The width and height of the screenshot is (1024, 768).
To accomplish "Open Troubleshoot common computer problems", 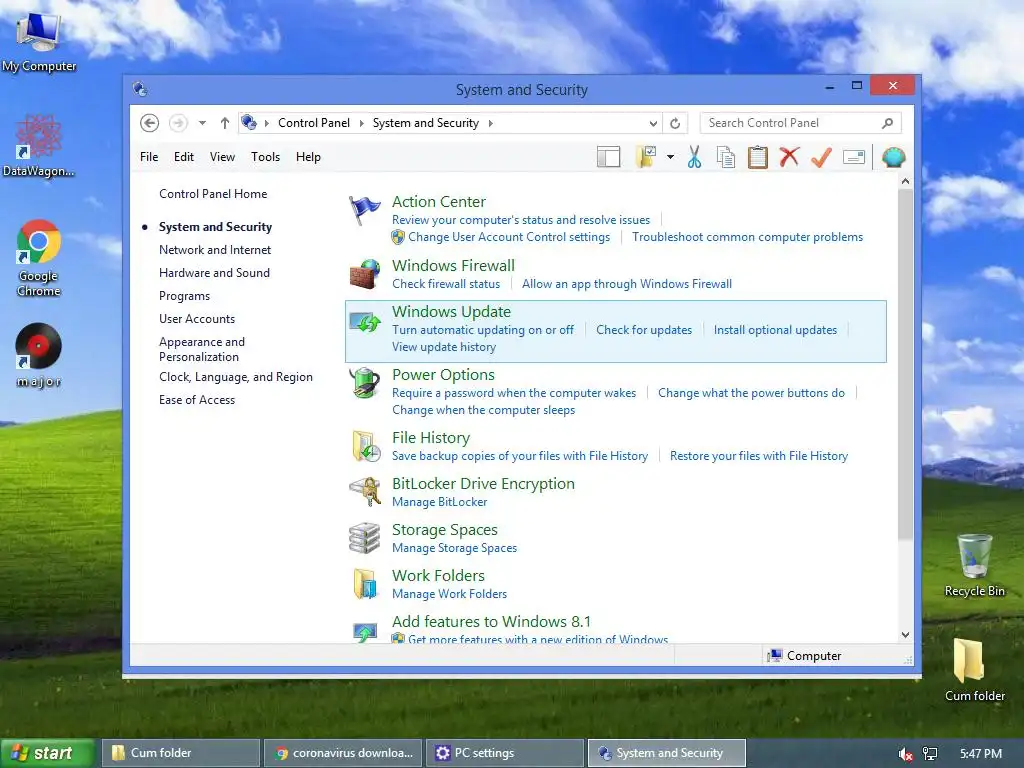I will (747, 237).
